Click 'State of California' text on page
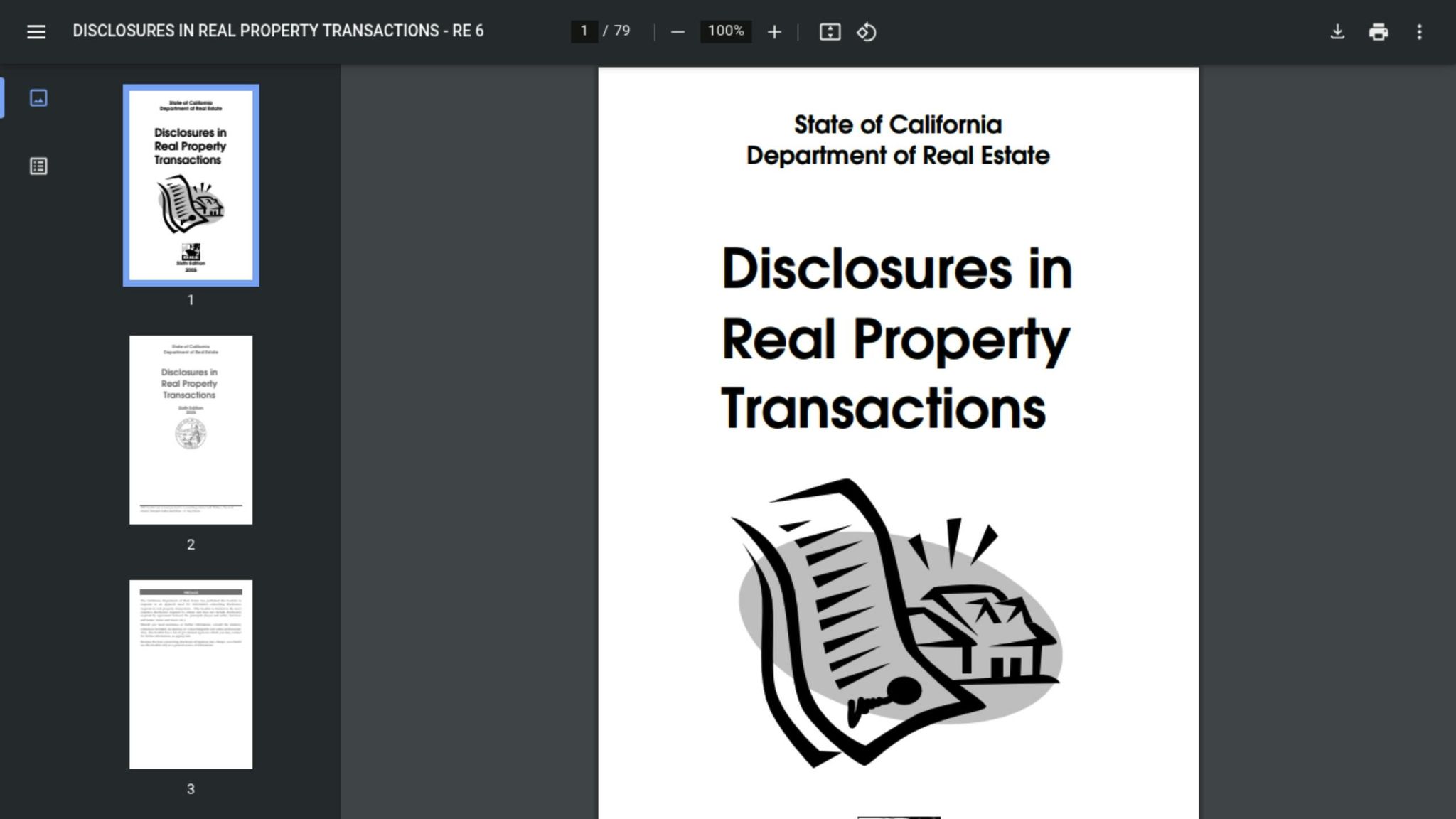This screenshot has width=1456, height=819. pos(898,125)
